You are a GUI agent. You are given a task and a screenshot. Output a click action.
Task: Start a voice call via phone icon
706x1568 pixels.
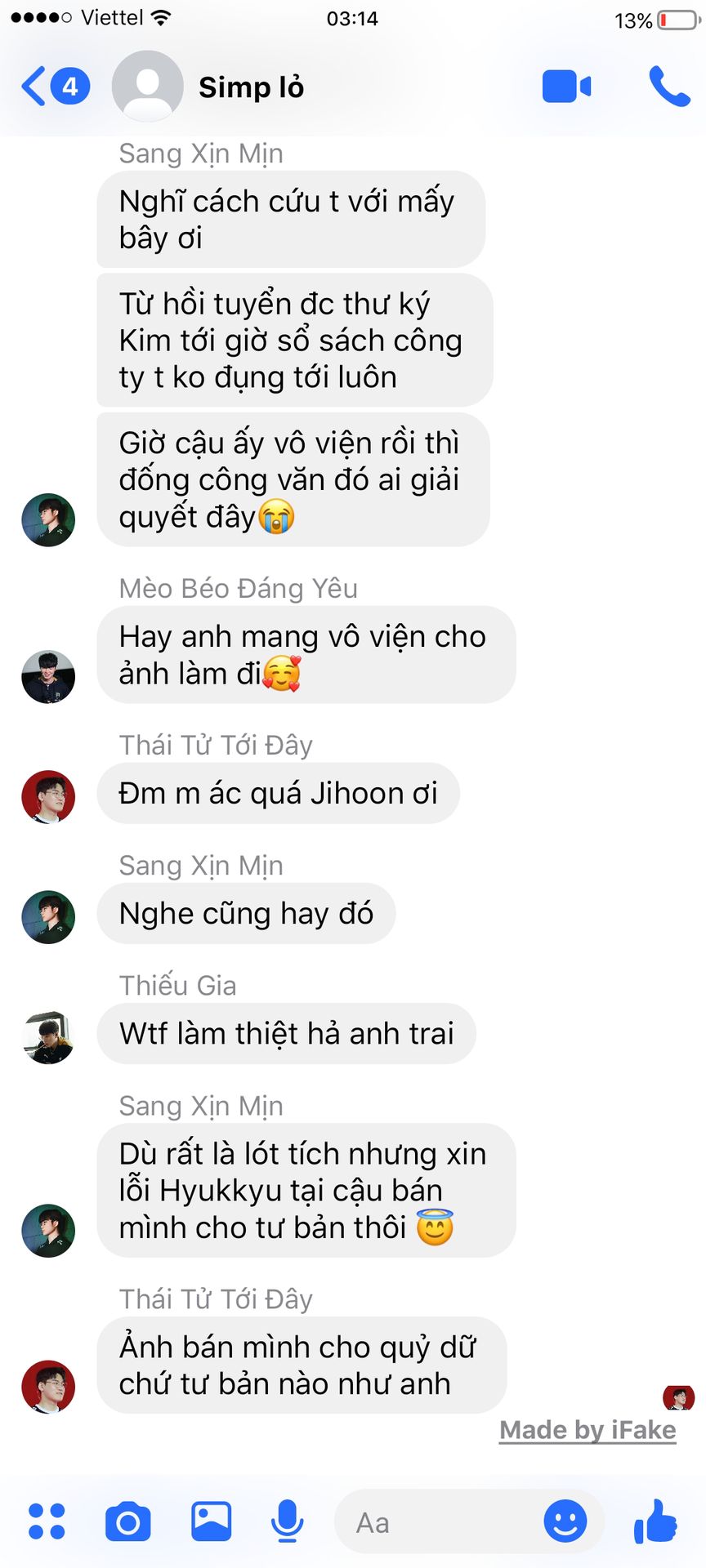pos(669,87)
